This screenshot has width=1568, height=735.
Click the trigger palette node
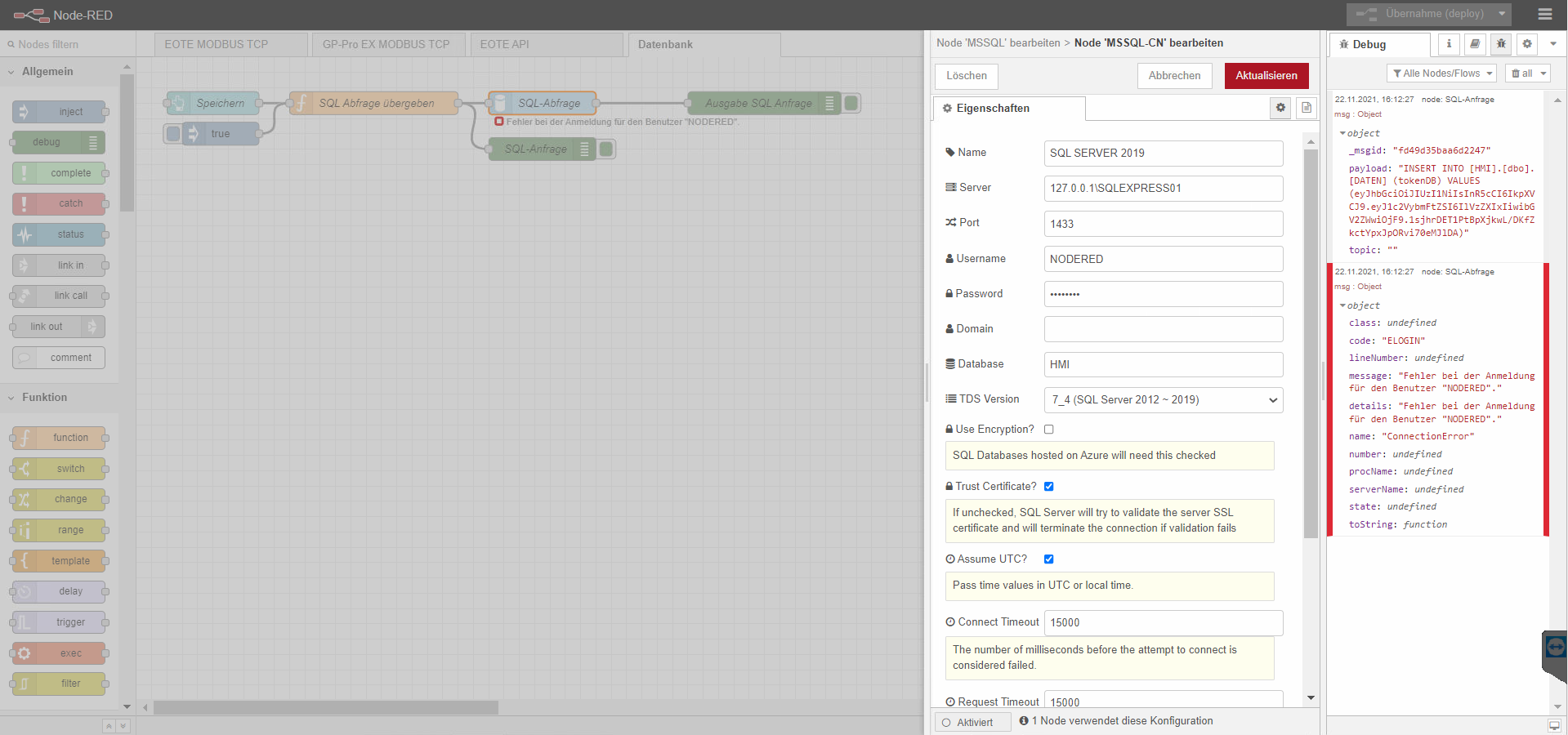(x=59, y=622)
